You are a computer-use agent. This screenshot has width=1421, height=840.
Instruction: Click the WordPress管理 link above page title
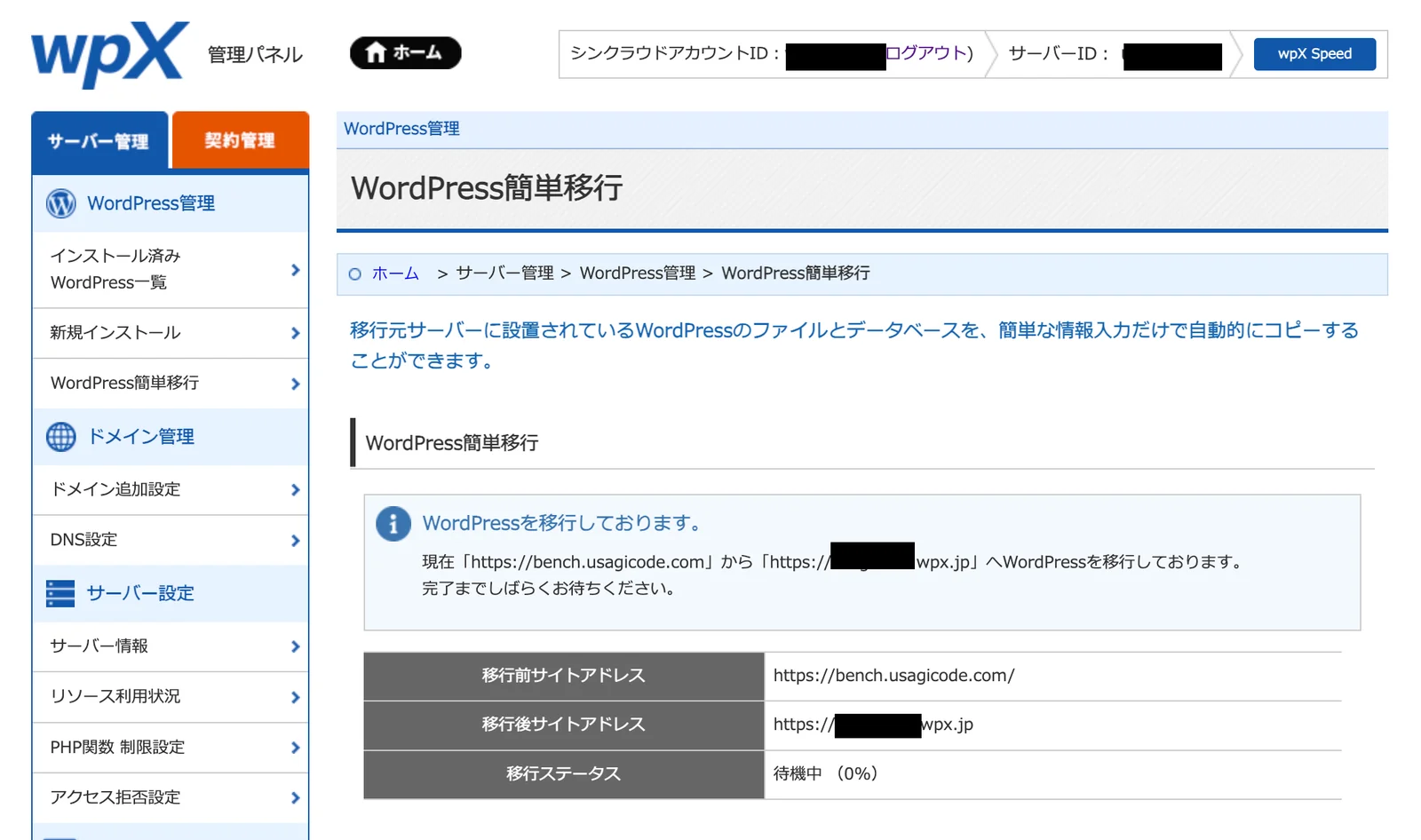(401, 129)
